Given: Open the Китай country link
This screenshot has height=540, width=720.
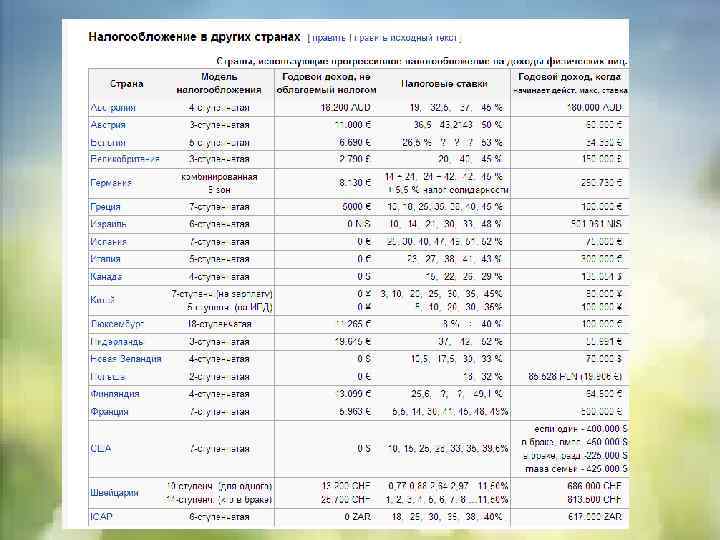Looking at the screenshot, I should tap(102, 300).
